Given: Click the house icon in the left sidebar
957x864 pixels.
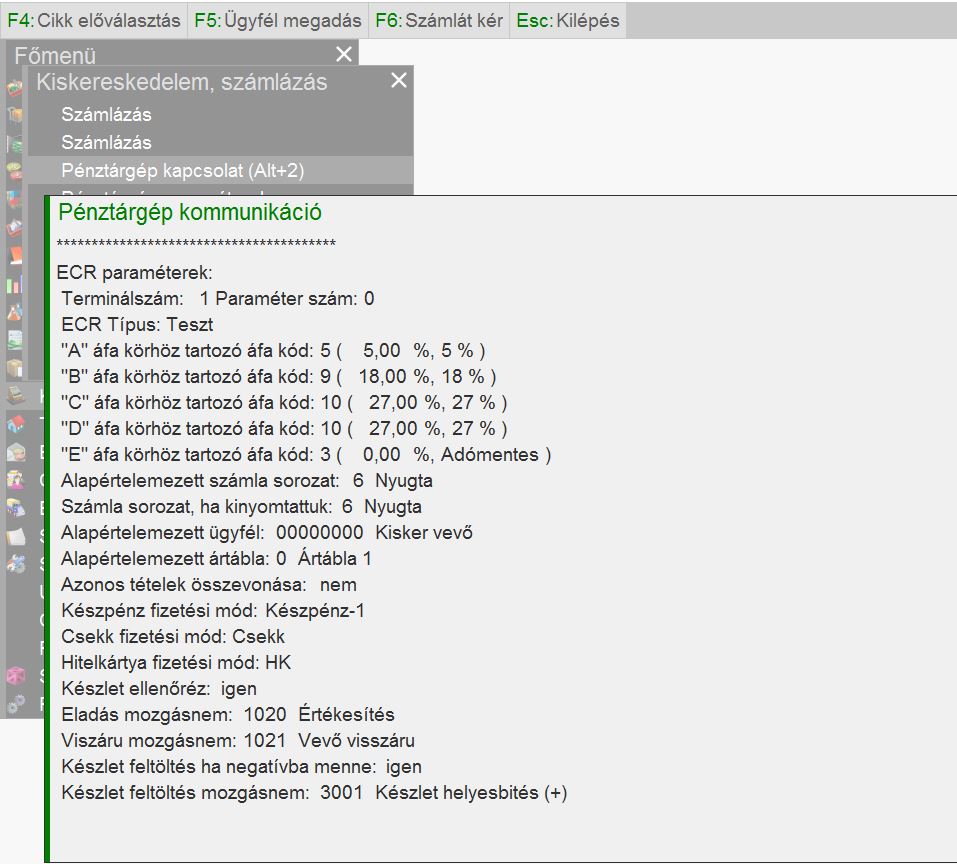Looking at the screenshot, I should 15,423.
